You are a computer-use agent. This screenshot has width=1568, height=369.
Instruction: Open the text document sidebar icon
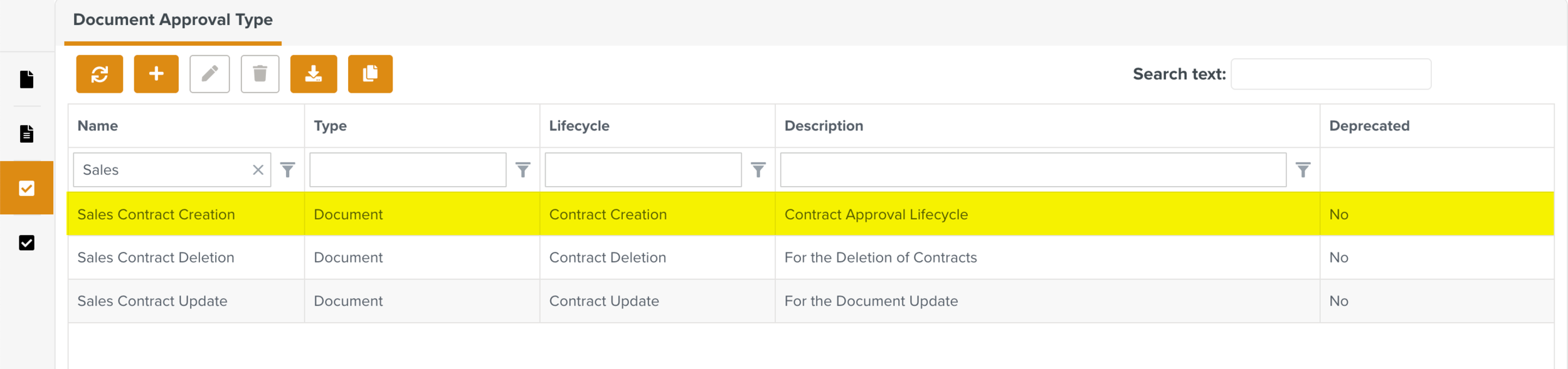point(26,133)
